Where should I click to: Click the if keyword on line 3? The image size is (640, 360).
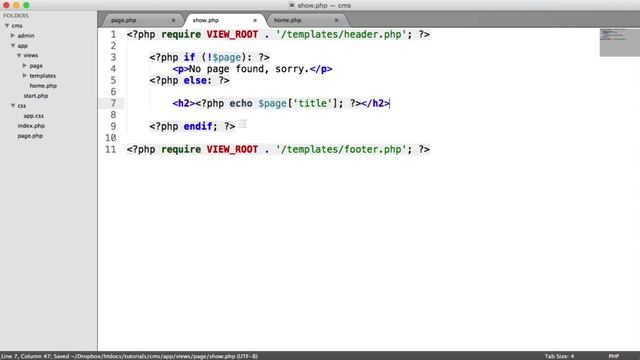click(189, 58)
